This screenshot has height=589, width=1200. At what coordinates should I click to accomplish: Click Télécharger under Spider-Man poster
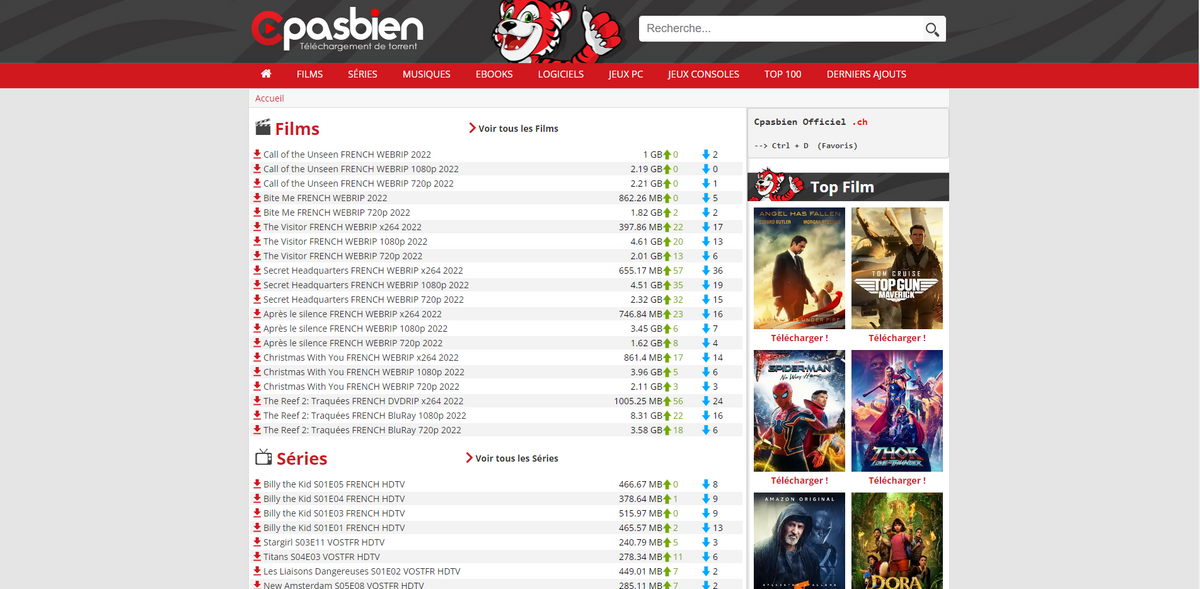click(x=799, y=480)
